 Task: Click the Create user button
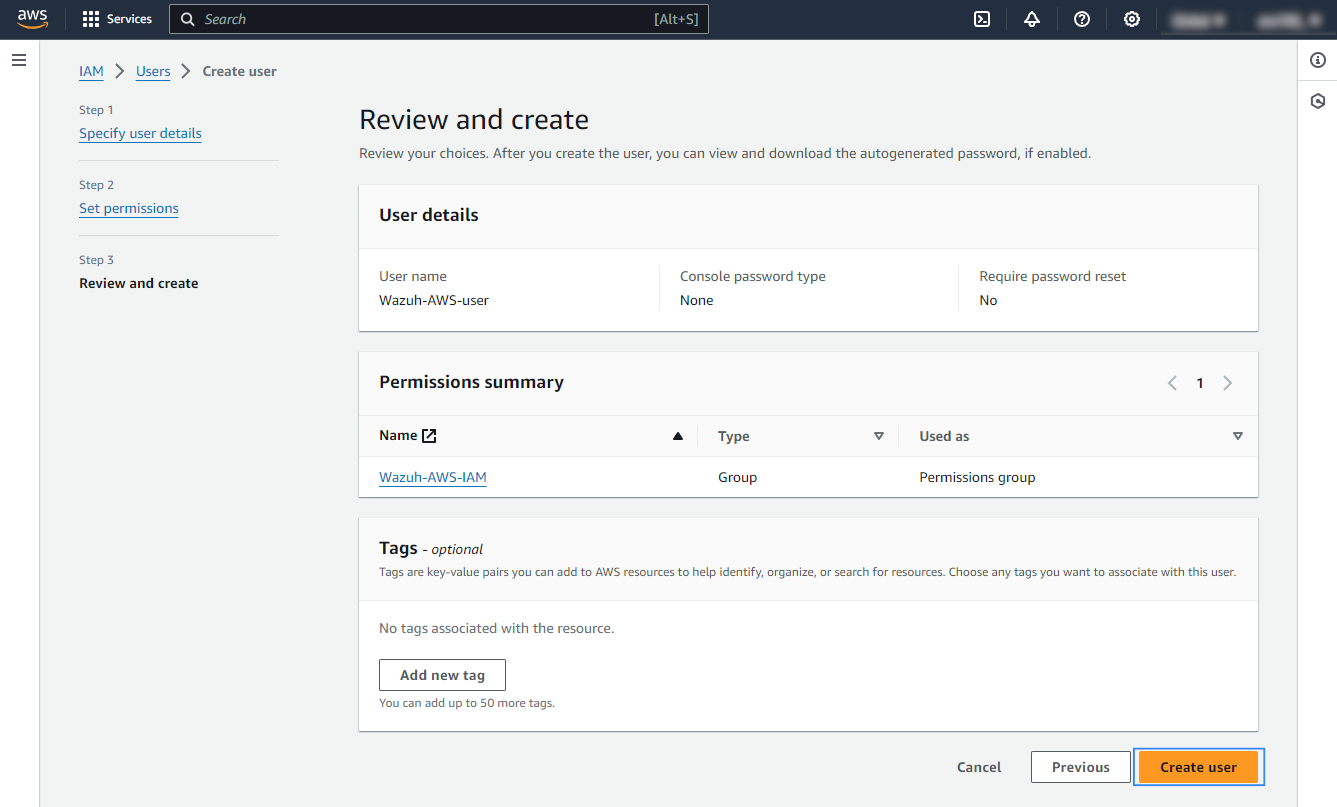pyautogui.click(x=1198, y=767)
